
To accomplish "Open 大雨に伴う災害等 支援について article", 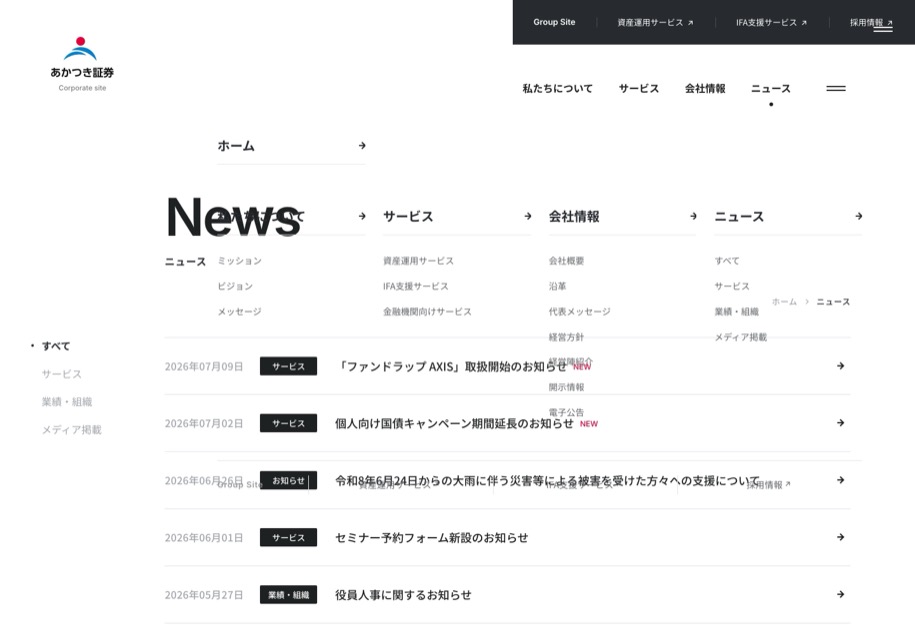I will pos(547,480).
